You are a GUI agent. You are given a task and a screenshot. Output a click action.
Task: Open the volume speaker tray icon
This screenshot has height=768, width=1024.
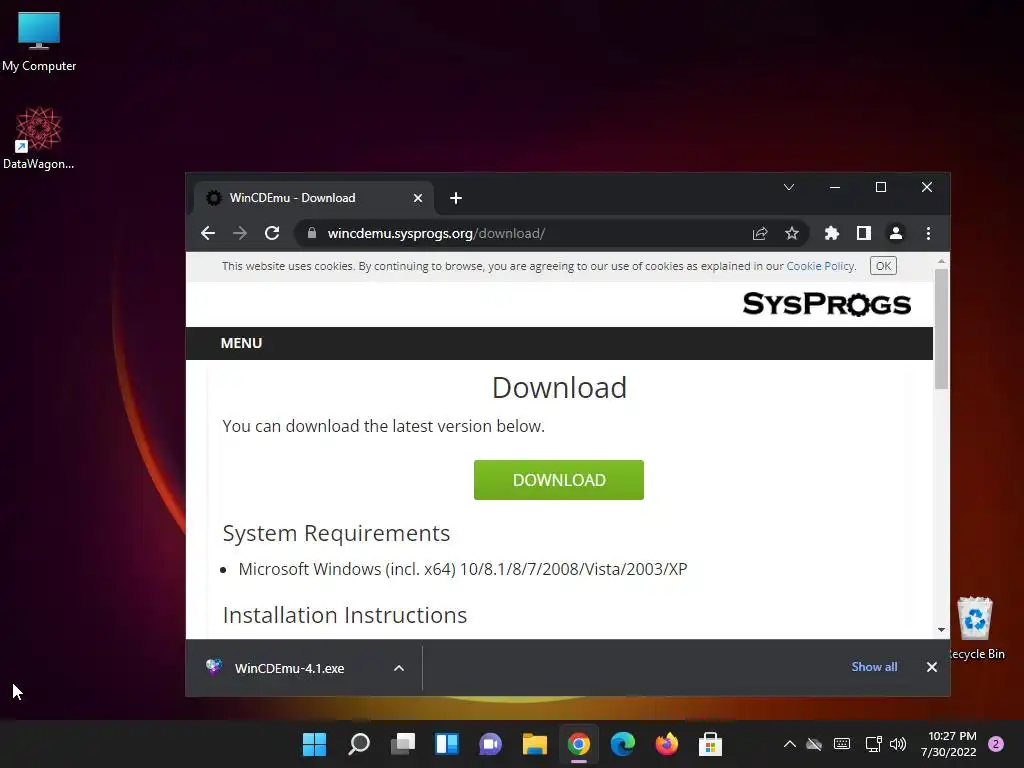tap(898, 744)
